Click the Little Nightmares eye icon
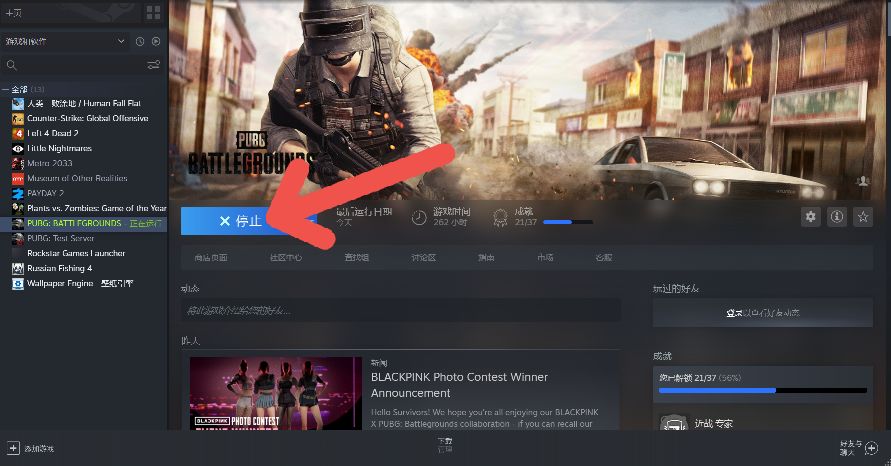Viewport: 891px width, 466px height. pyautogui.click(x=18, y=148)
